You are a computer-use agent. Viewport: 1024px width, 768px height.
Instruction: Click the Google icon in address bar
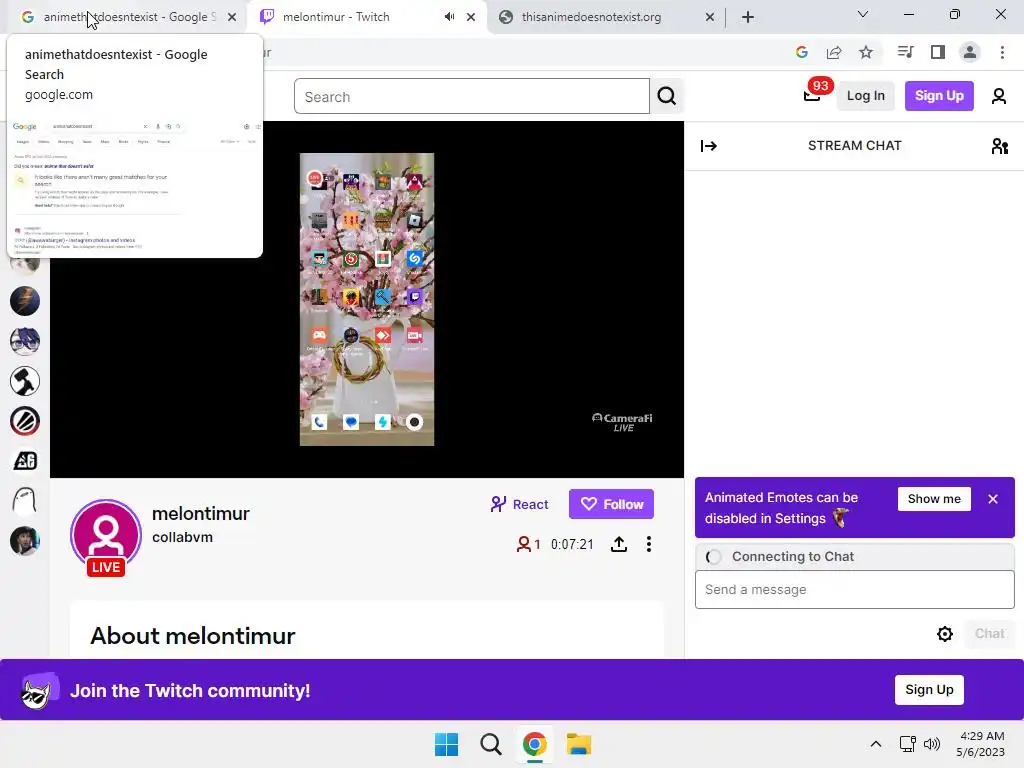[x=802, y=52]
